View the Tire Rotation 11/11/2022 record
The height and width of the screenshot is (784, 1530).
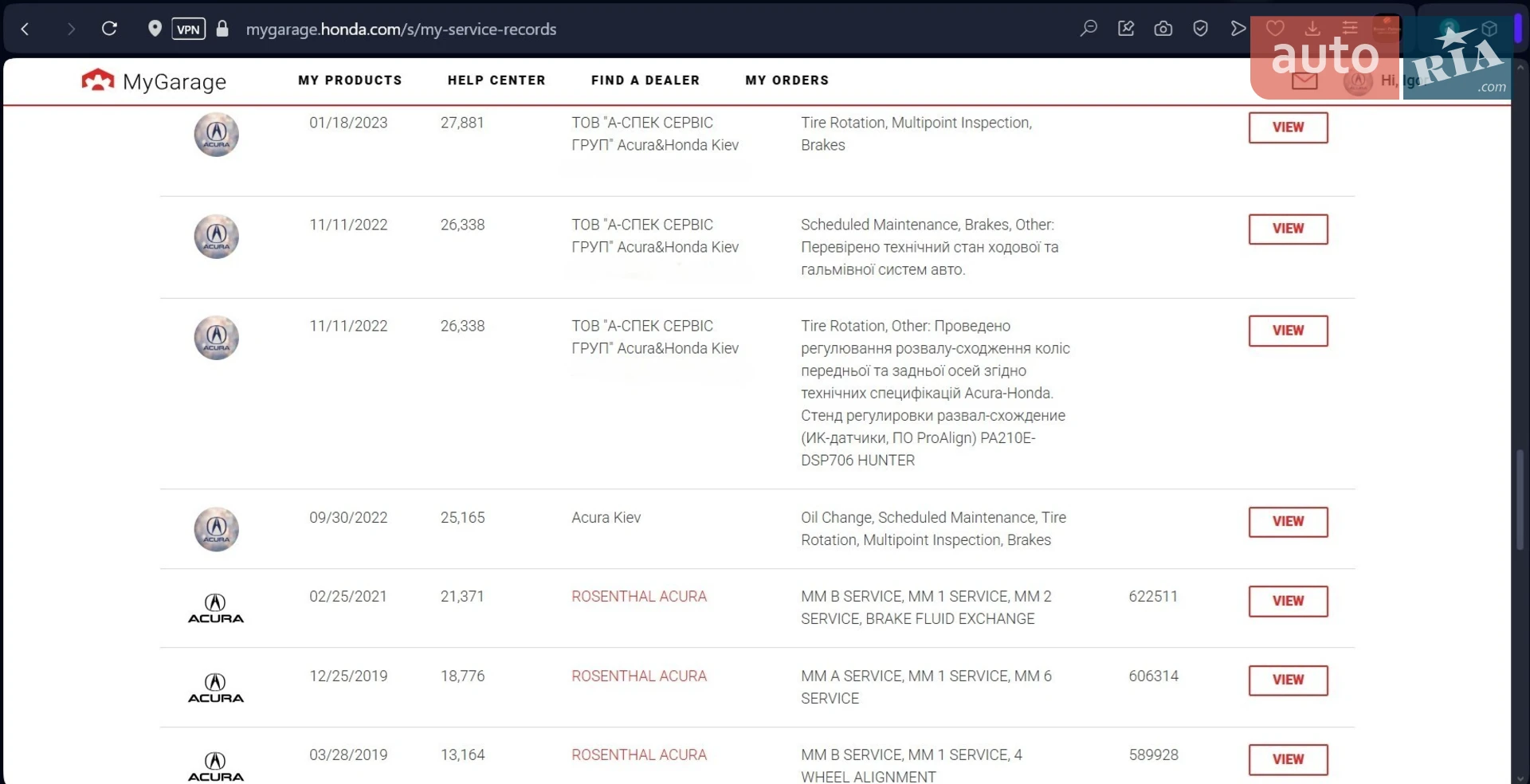coord(1288,331)
